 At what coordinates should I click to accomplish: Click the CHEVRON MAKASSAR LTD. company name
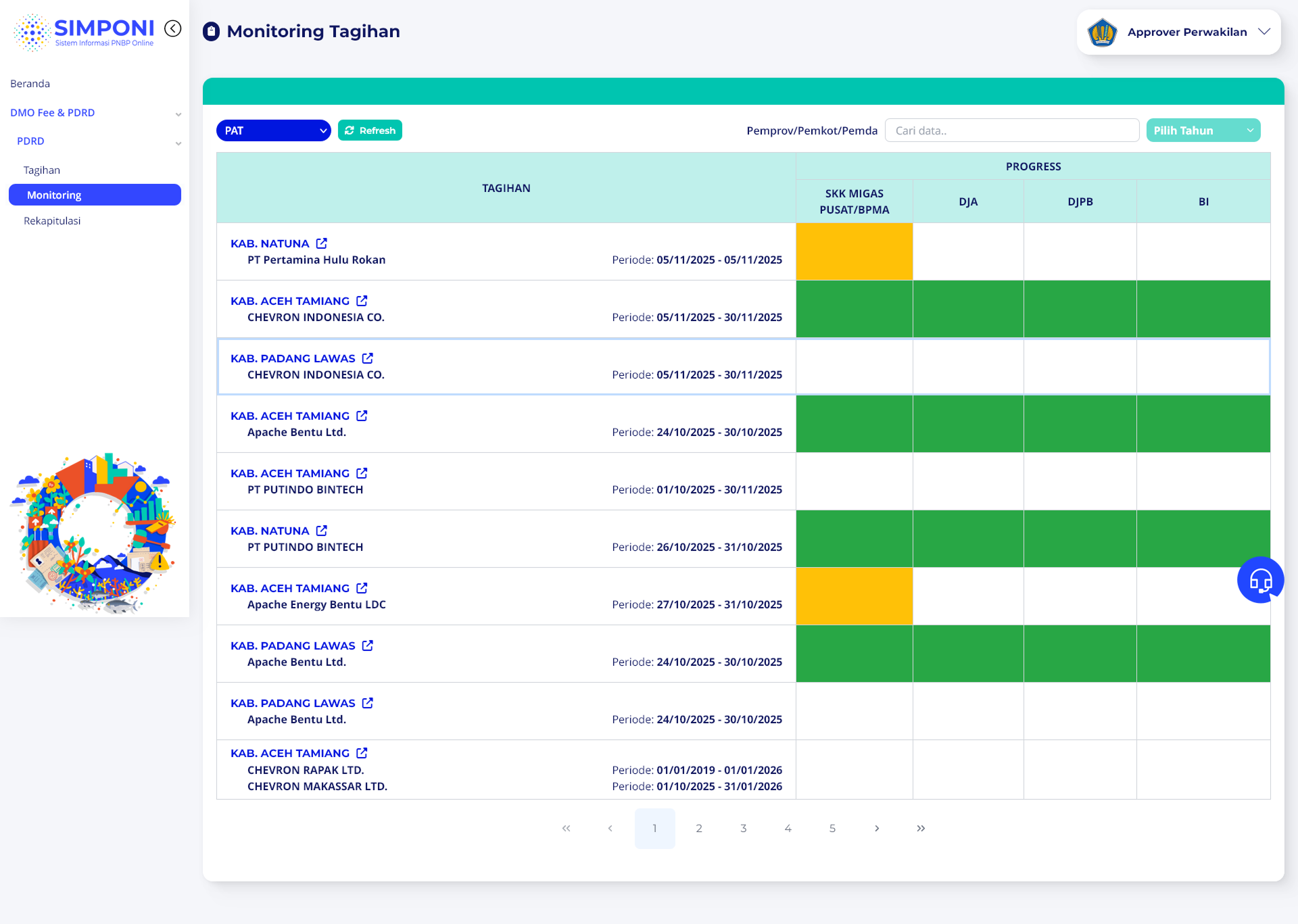(317, 786)
